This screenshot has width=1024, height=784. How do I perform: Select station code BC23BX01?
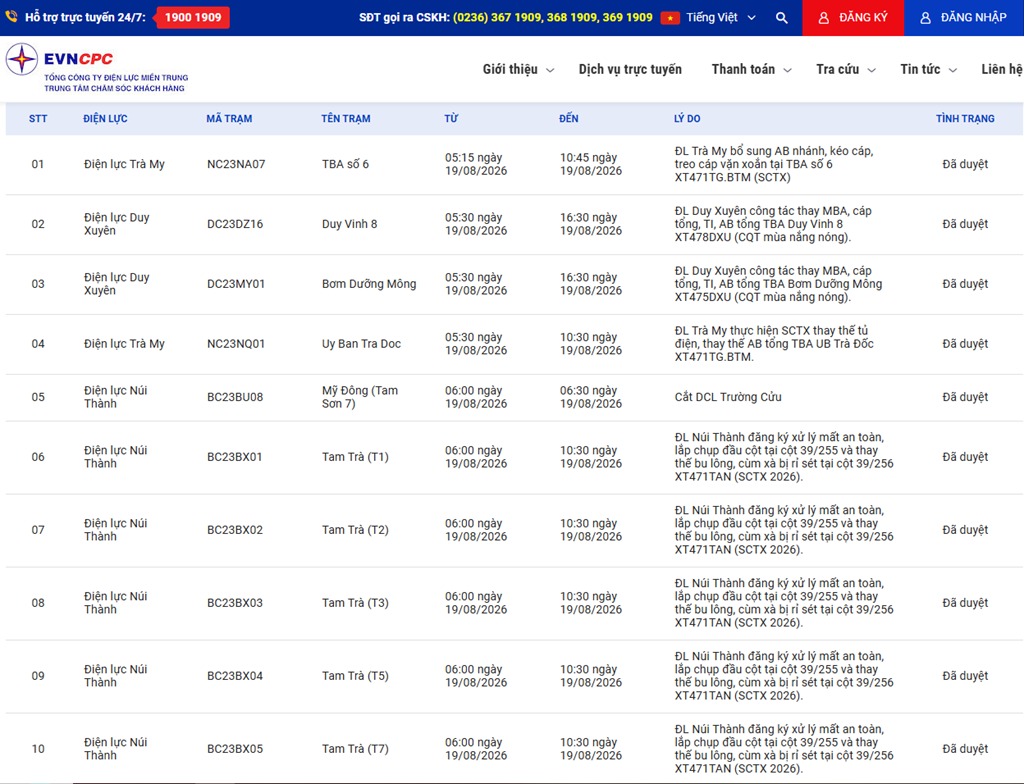click(x=234, y=457)
